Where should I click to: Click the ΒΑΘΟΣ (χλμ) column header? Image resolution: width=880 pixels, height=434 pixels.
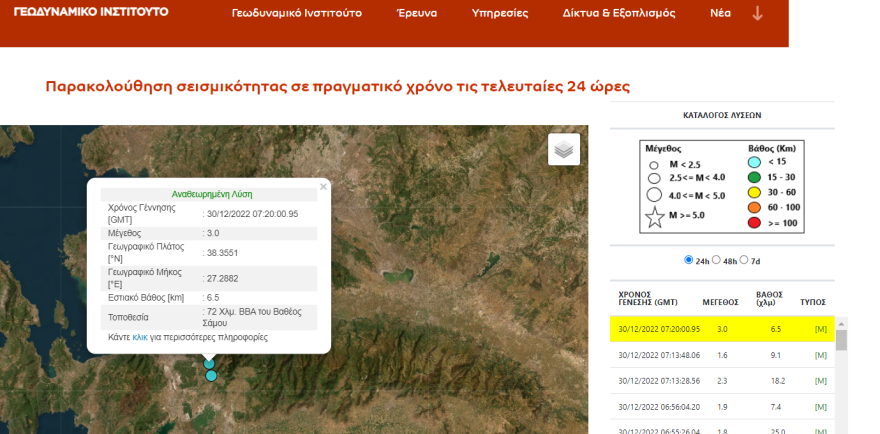(769, 298)
